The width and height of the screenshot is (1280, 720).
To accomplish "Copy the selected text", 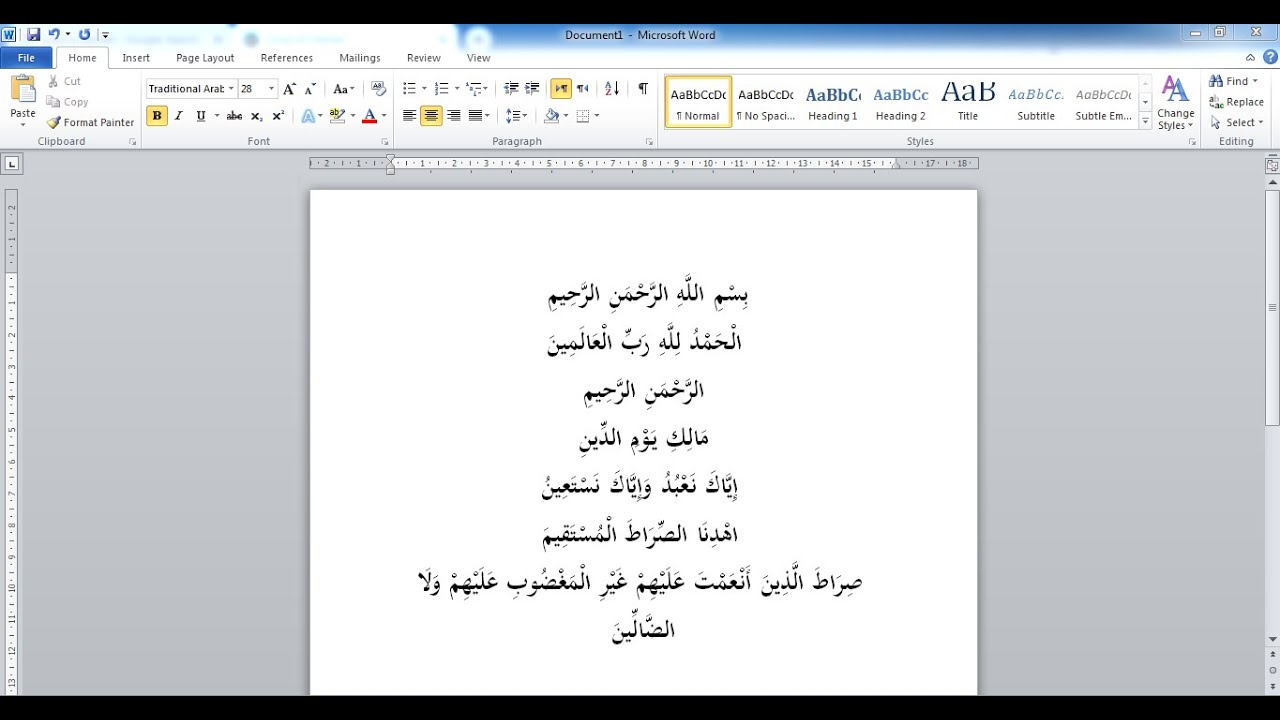I will [x=68, y=102].
